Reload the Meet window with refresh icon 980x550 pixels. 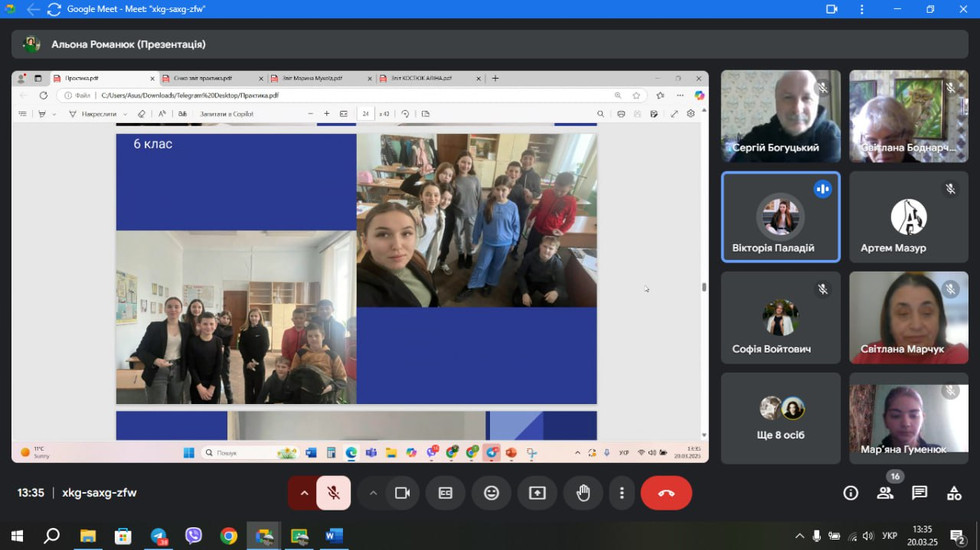tap(54, 9)
